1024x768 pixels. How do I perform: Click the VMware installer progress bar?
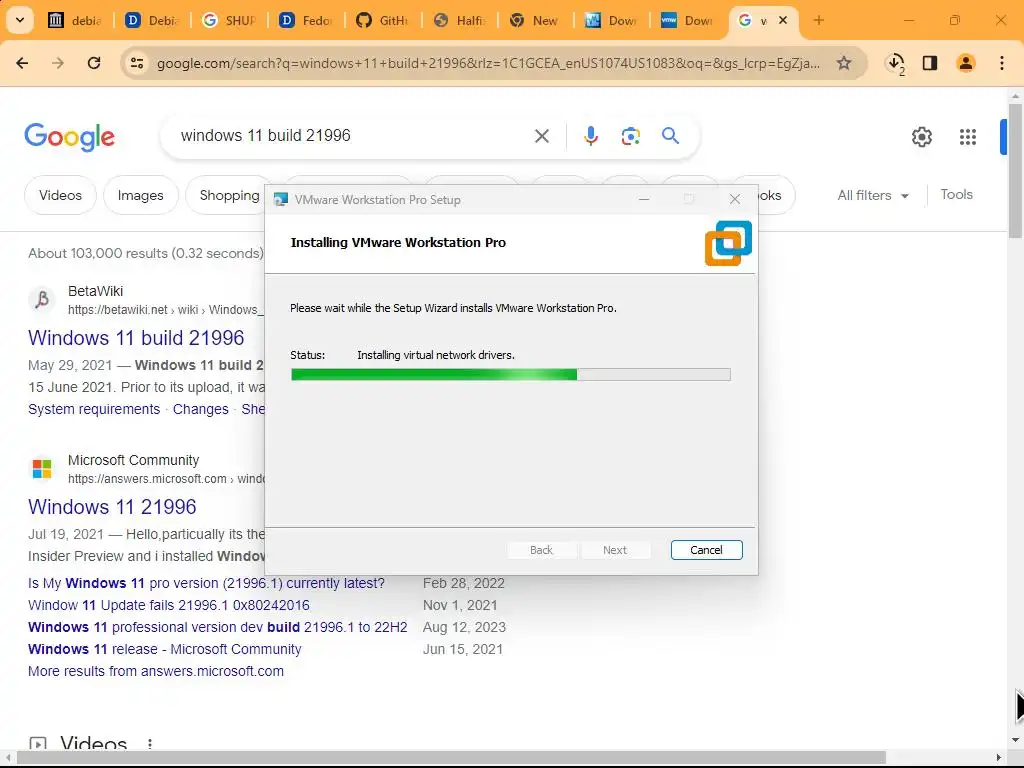pos(511,374)
